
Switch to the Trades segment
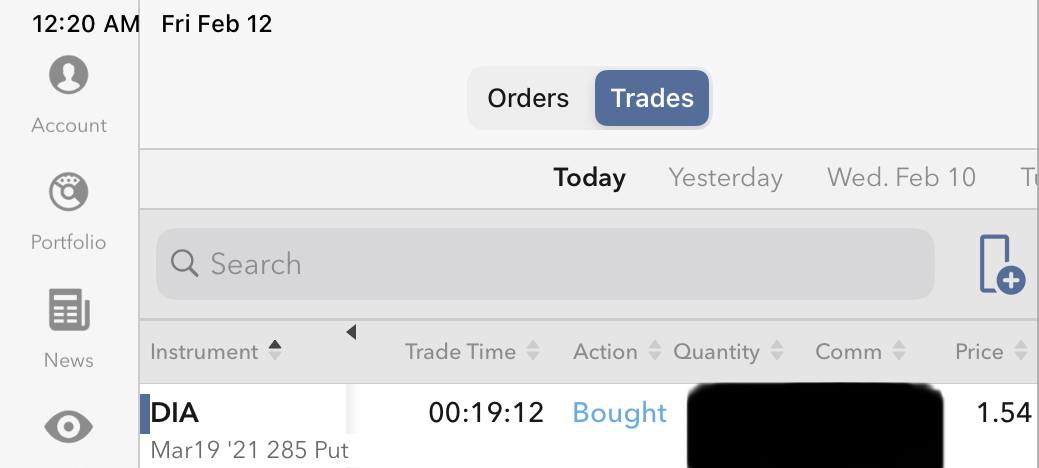pyautogui.click(x=652, y=98)
